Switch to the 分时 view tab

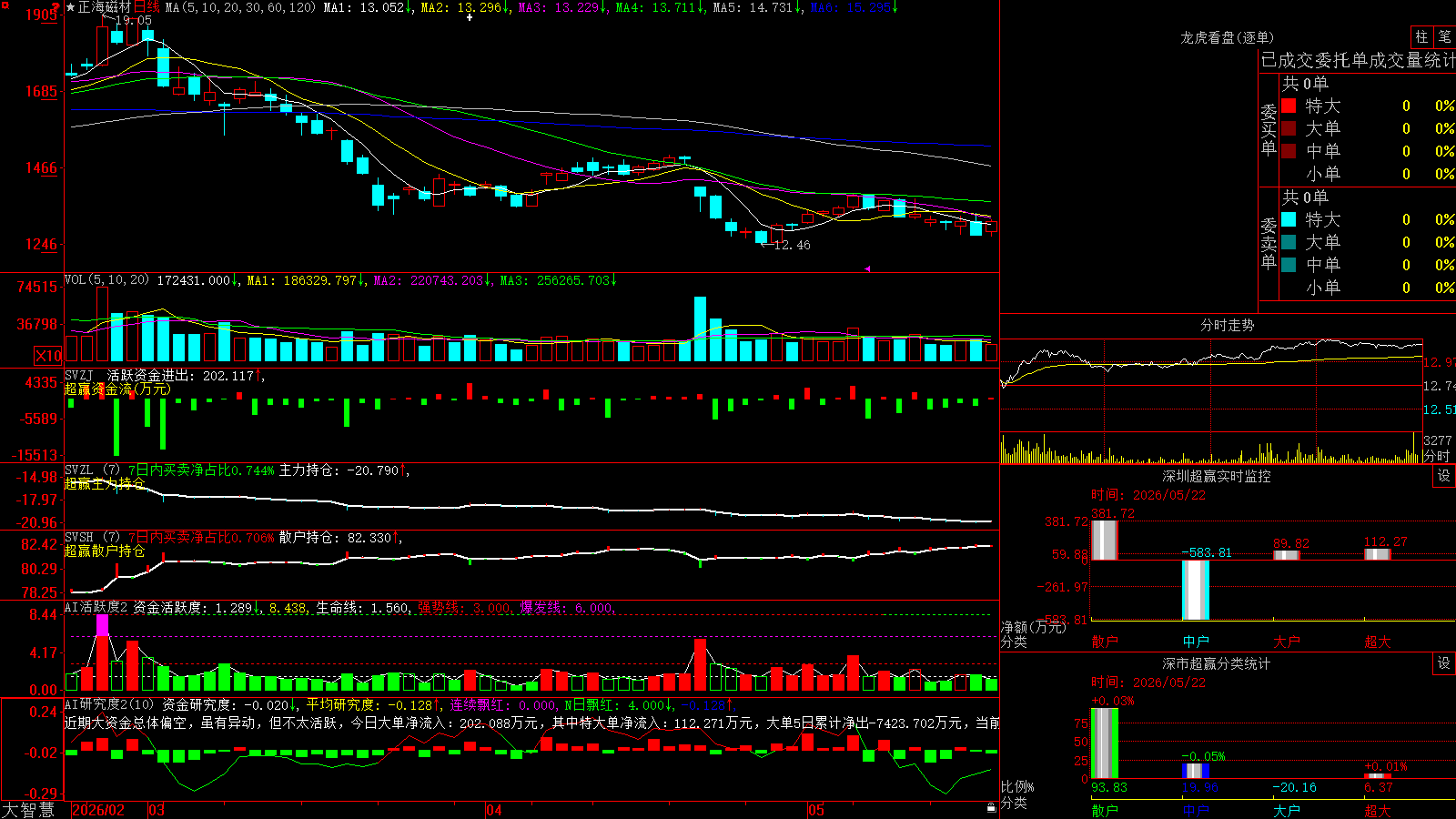click(x=1437, y=456)
